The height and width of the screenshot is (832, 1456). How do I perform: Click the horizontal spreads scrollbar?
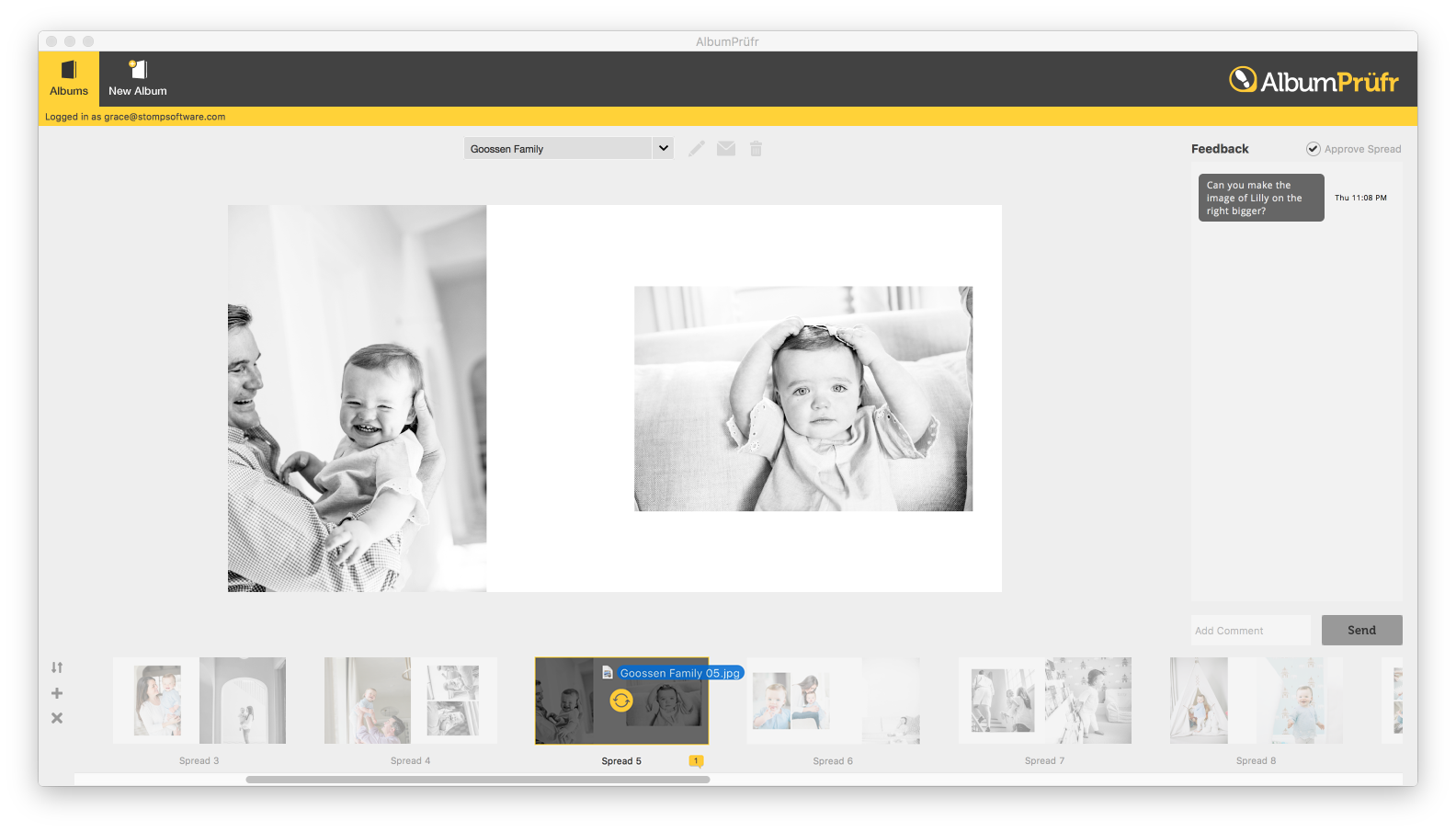pos(478,780)
